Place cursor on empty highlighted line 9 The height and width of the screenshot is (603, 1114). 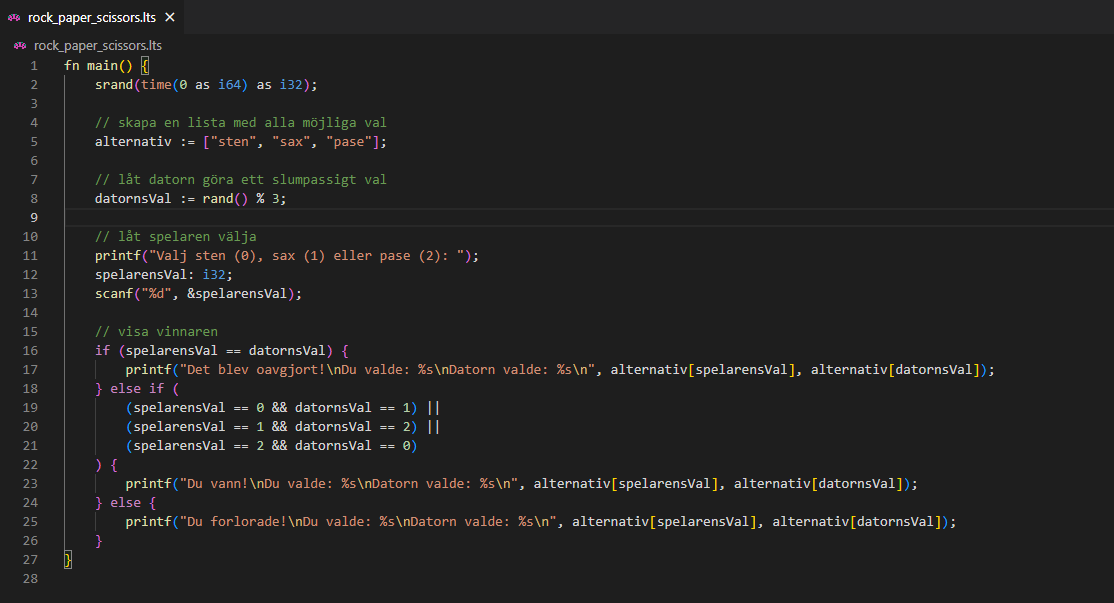pyautogui.click(x=400, y=218)
